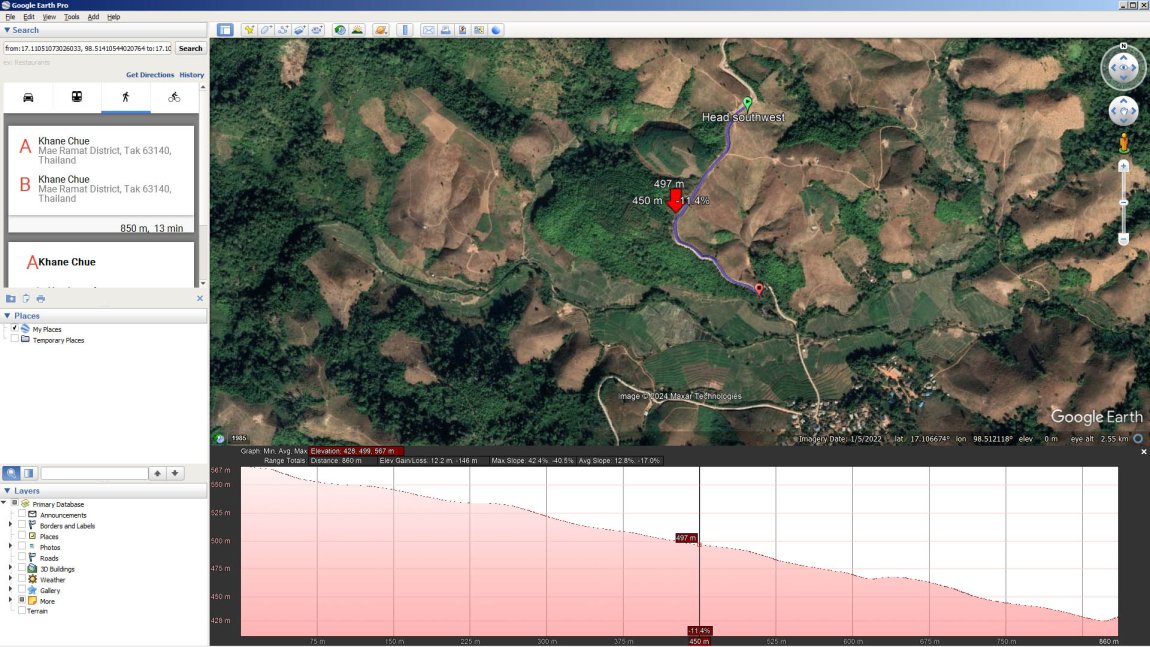Viewport: 1150px width, 647px height.
Task: Open the Ruler measurement tool
Action: tap(405, 29)
